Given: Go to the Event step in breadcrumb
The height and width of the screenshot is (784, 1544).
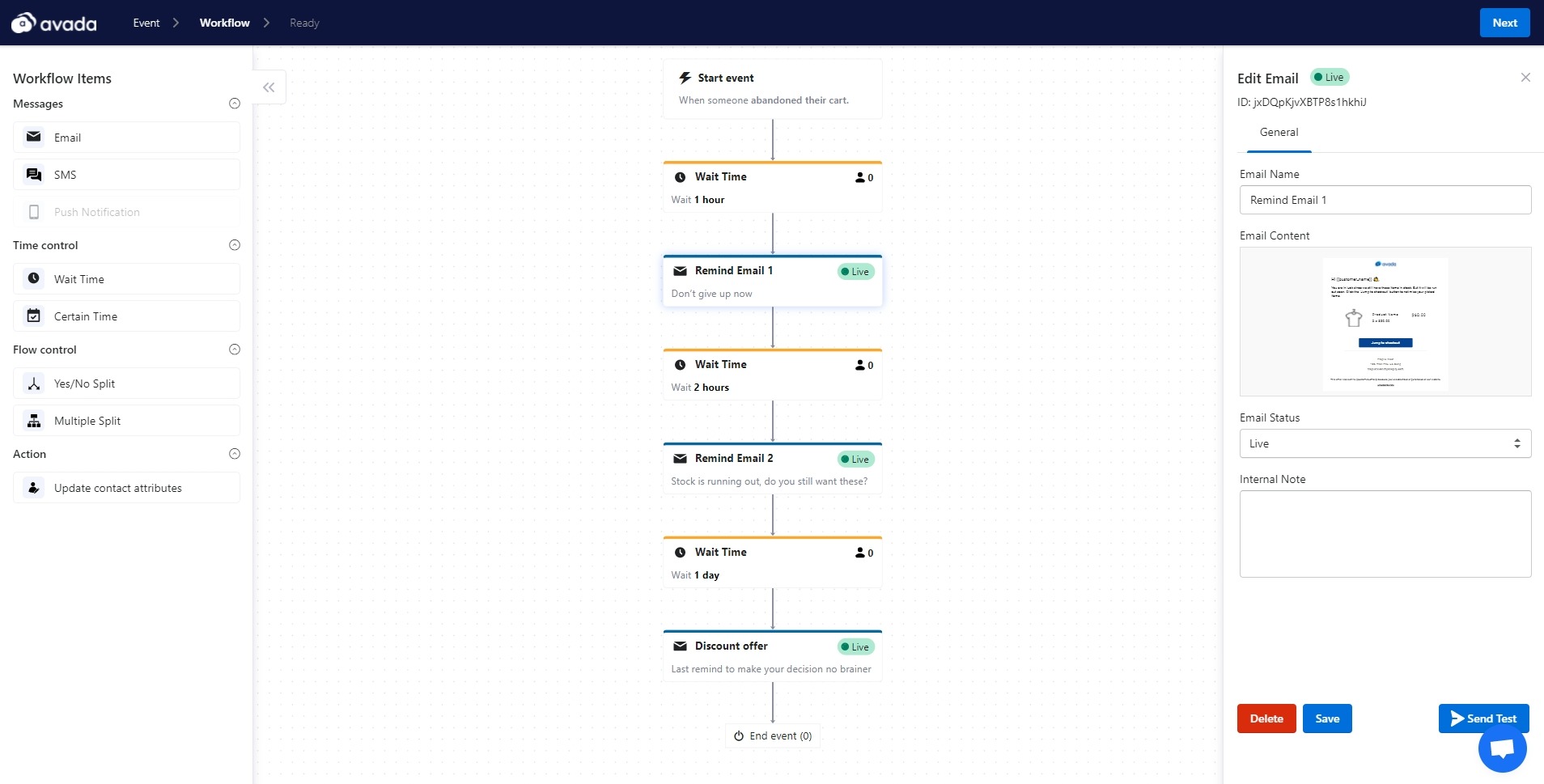Looking at the screenshot, I should coord(146,23).
